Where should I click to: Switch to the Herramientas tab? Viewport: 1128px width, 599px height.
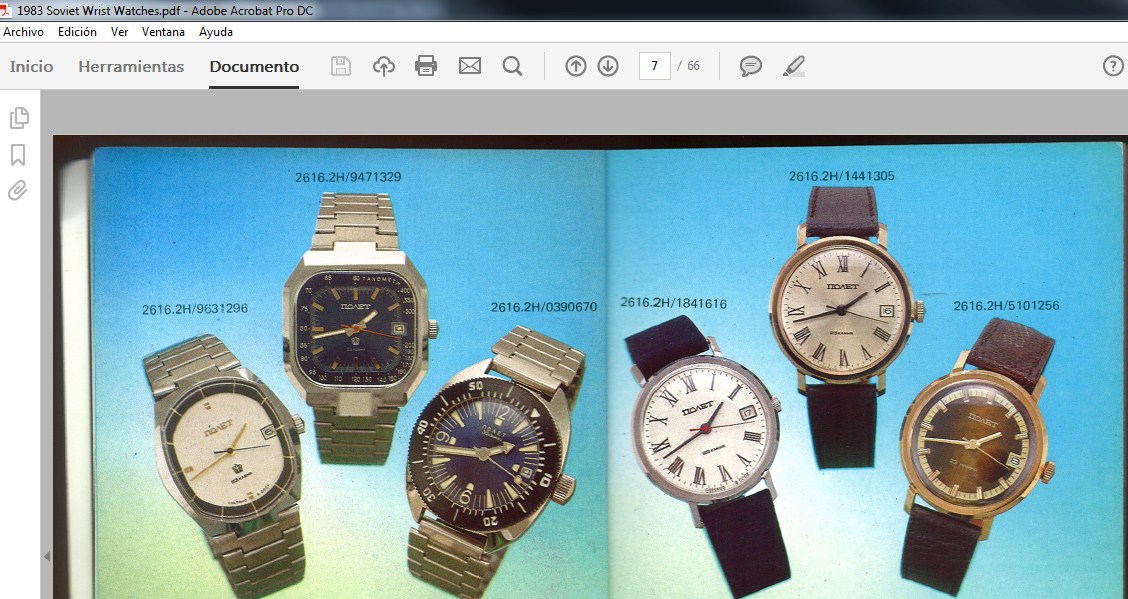click(x=131, y=66)
